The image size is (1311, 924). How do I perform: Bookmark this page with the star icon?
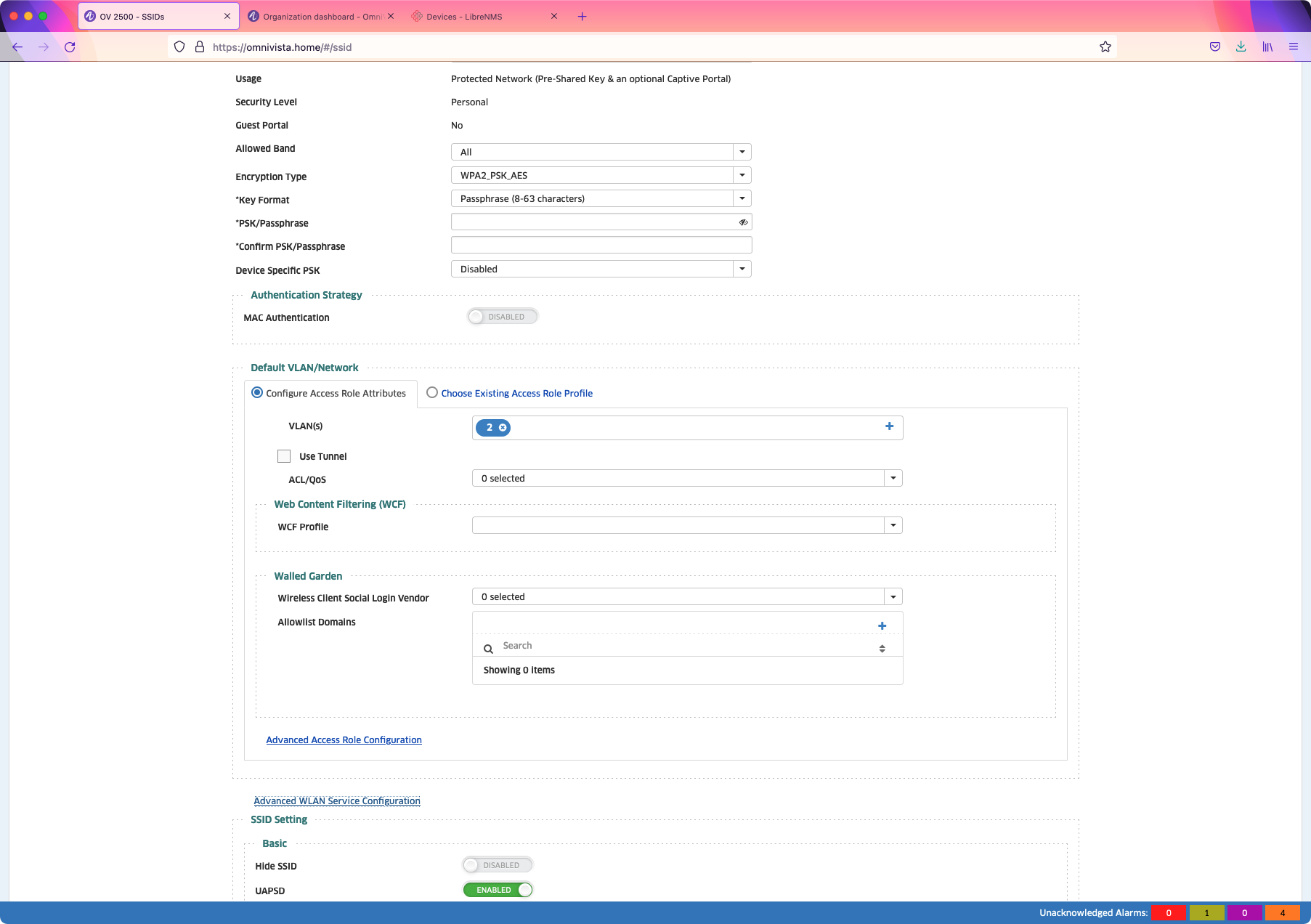(1105, 47)
